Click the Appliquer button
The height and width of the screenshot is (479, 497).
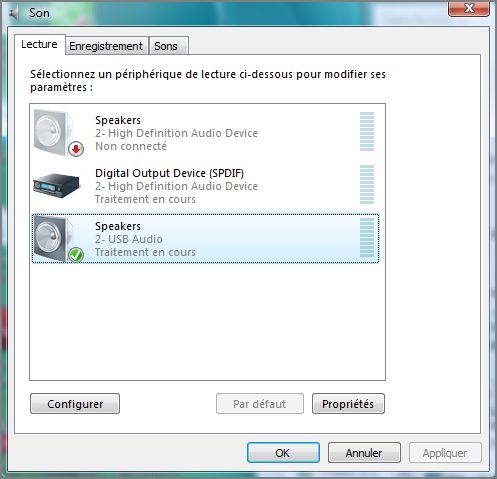[x=445, y=453]
